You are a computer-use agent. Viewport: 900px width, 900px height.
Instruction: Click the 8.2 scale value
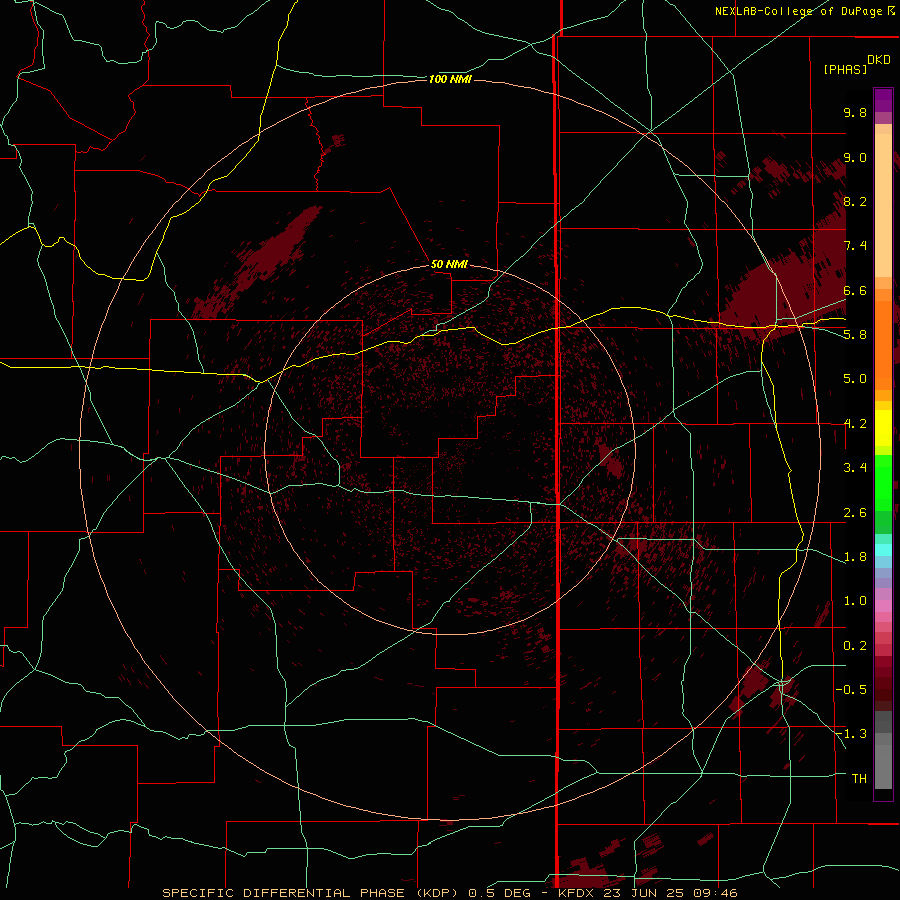tap(855, 201)
